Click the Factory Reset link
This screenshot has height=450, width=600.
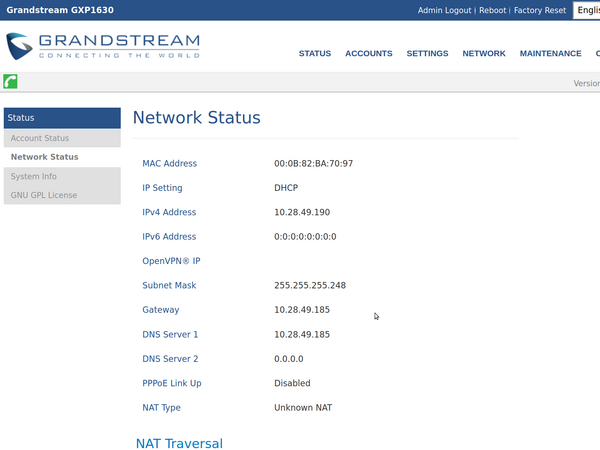(540, 10)
